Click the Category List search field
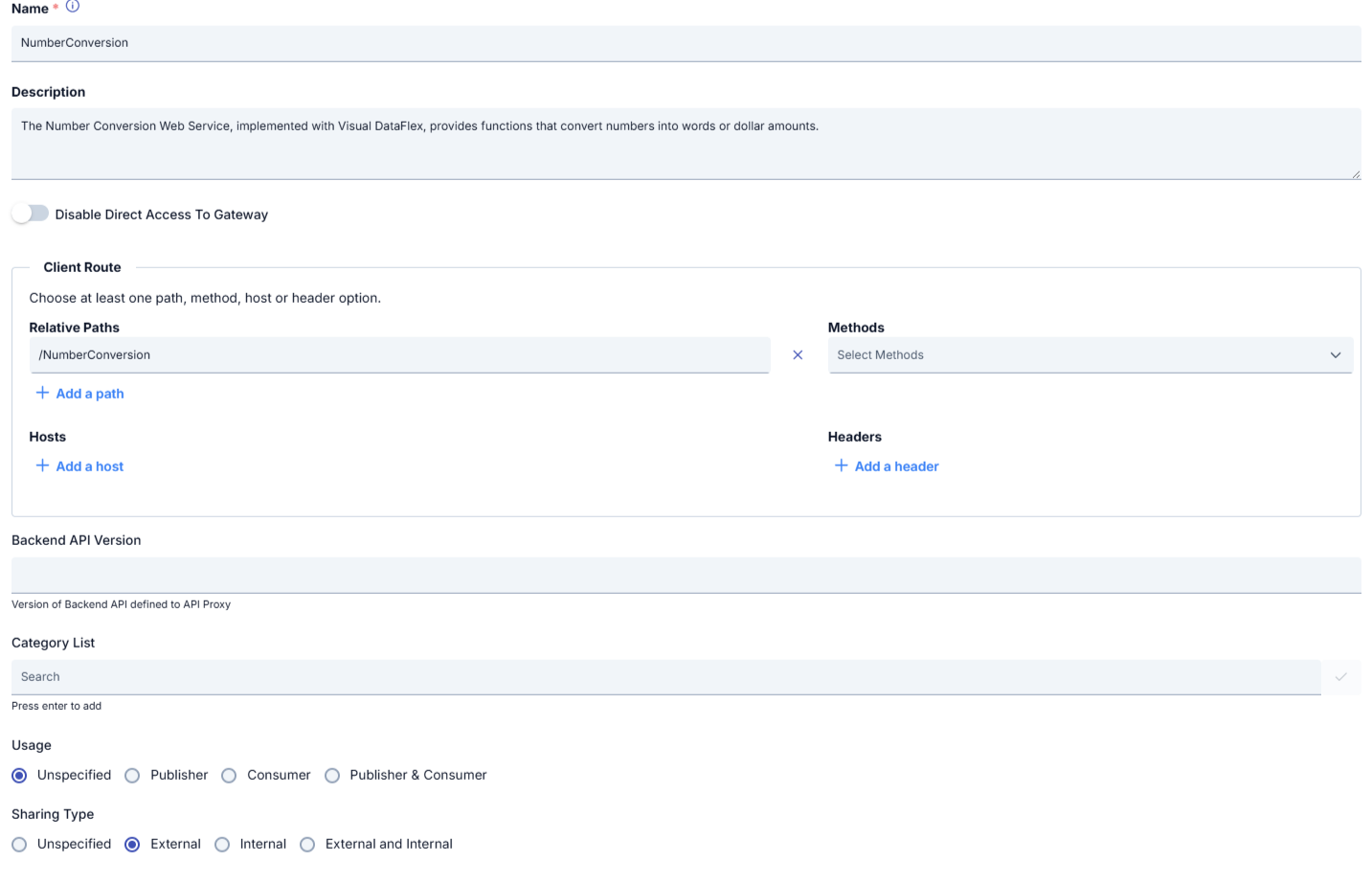Image resolution: width=1372 pixels, height=885 pixels. click(x=665, y=677)
